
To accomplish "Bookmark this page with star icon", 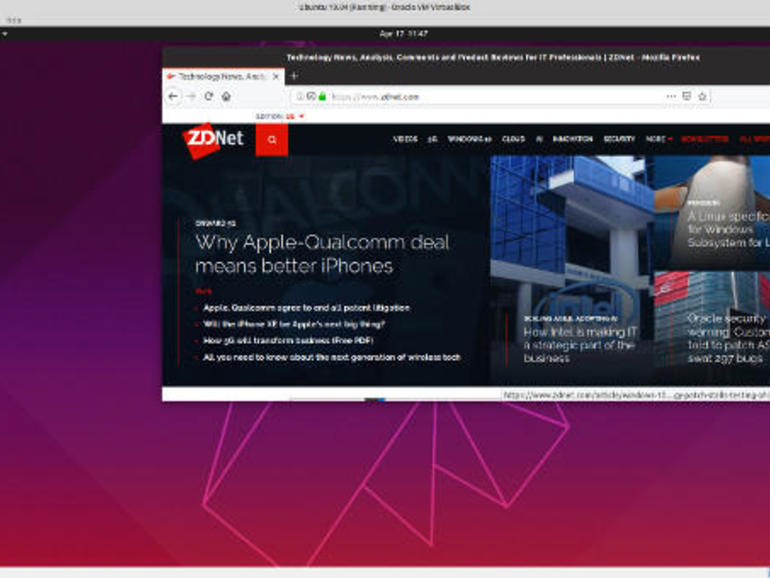I will coord(702,96).
